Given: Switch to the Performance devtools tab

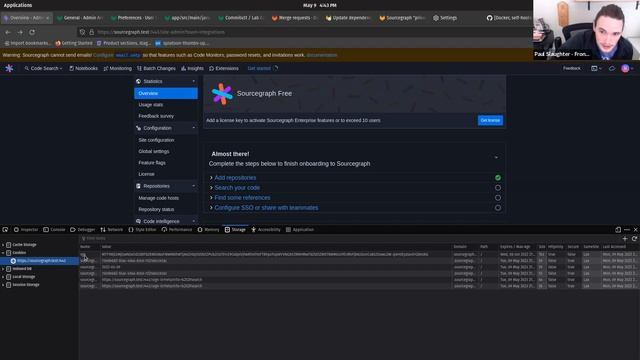Looking at the screenshot, I should click(177, 230).
